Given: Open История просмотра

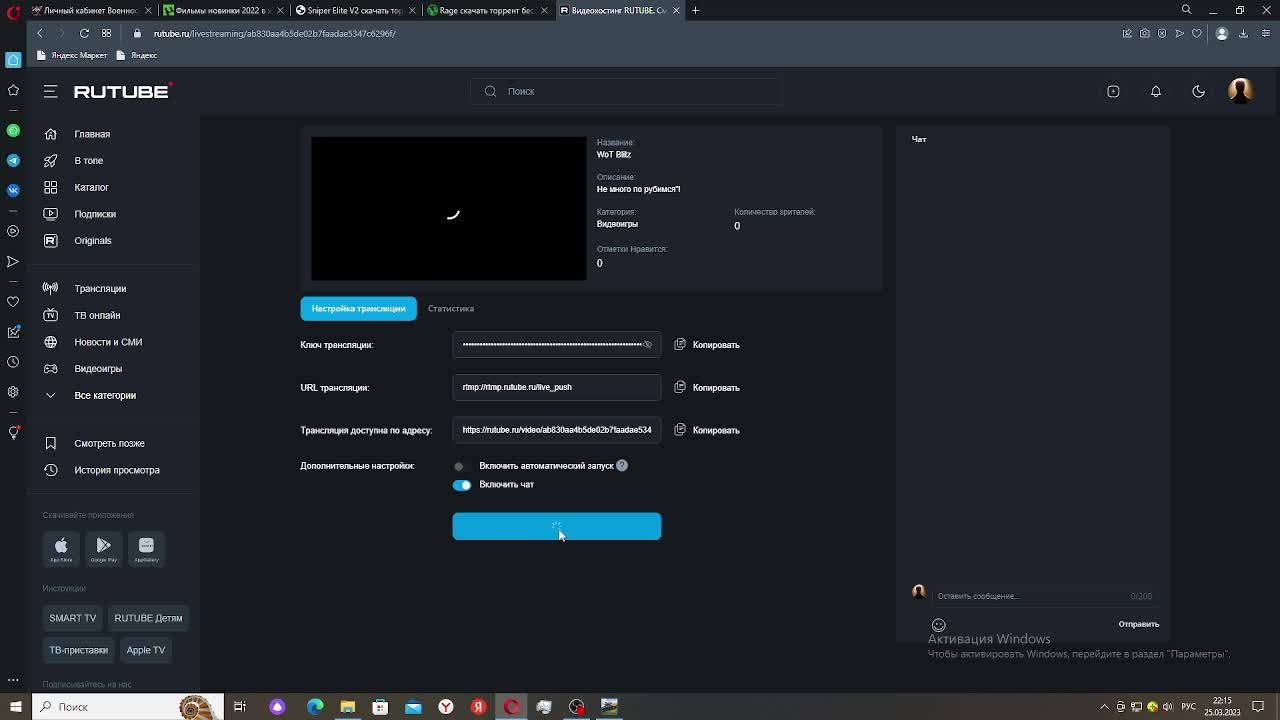Looking at the screenshot, I should click(x=117, y=470).
